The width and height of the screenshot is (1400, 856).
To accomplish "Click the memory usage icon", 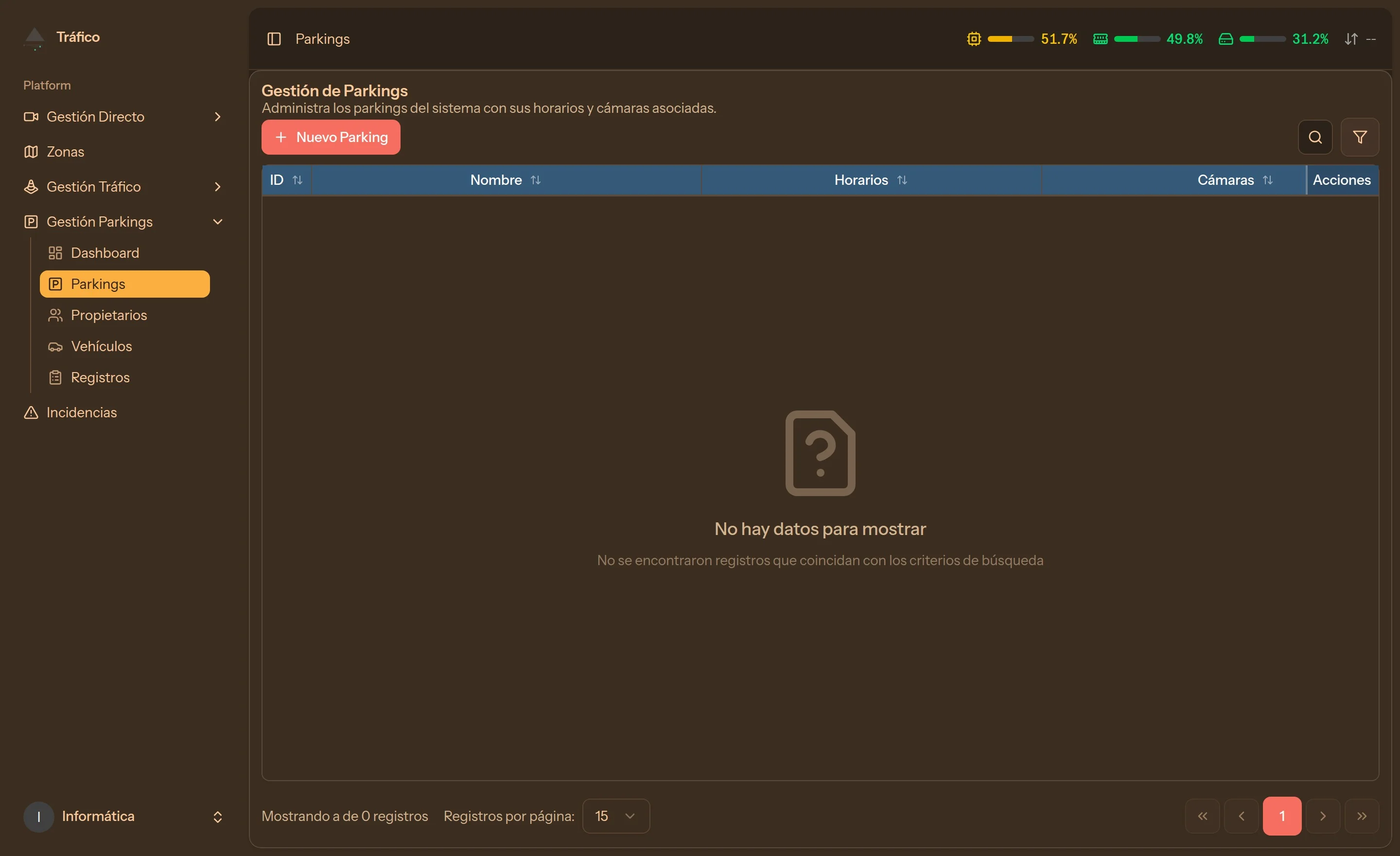I will point(1100,38).
